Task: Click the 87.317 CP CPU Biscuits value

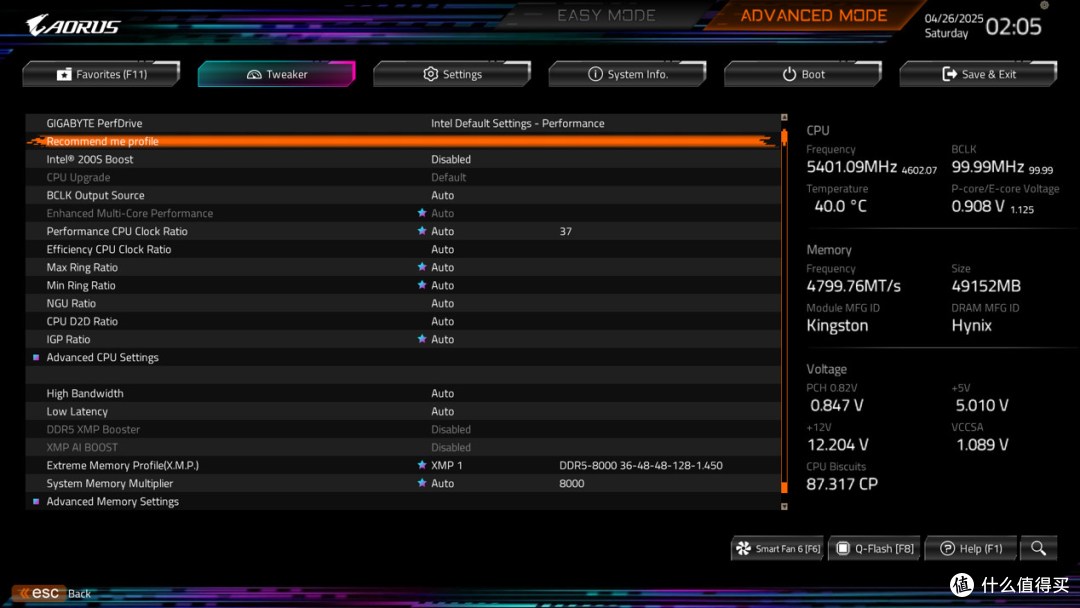Action: (x=842, y=483)
